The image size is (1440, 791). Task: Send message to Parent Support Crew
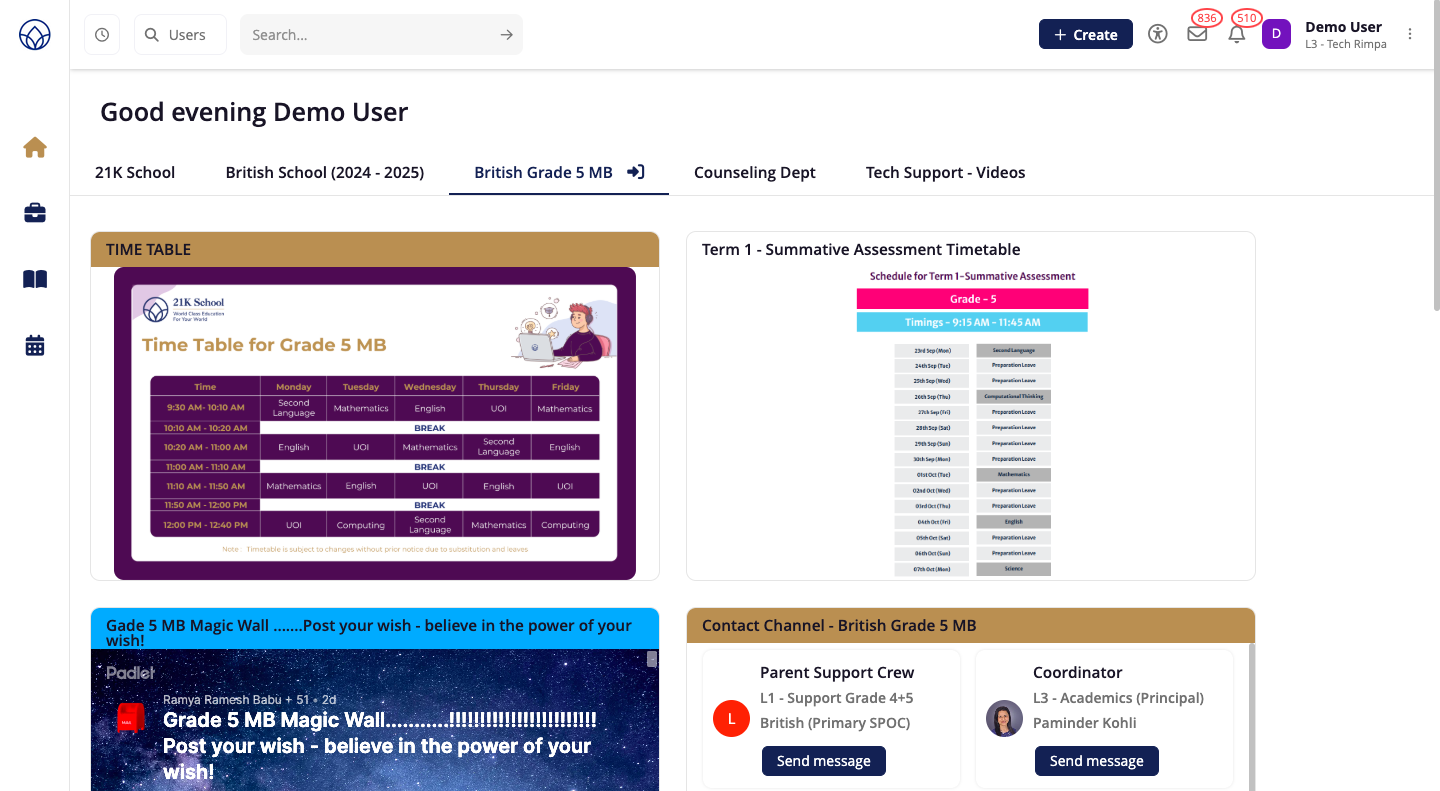click(823, 761)
